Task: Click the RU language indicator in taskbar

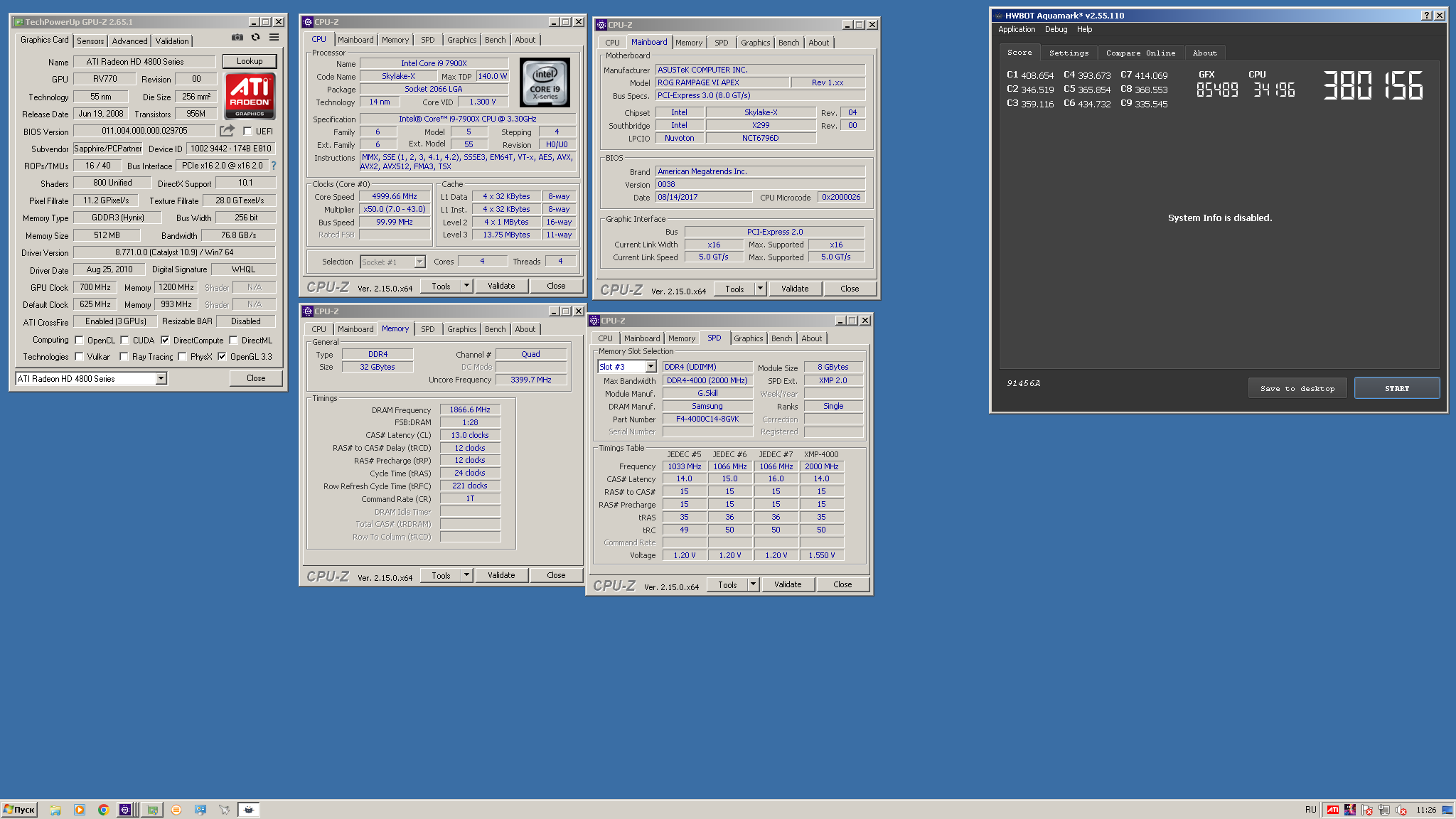Action: [1310, 810]
